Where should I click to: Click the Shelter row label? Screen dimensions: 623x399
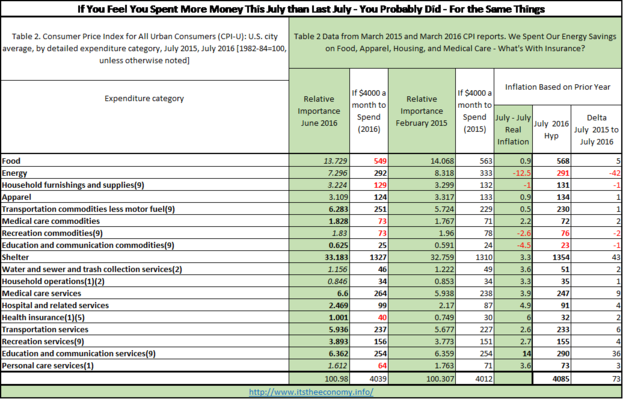(15, 257)
